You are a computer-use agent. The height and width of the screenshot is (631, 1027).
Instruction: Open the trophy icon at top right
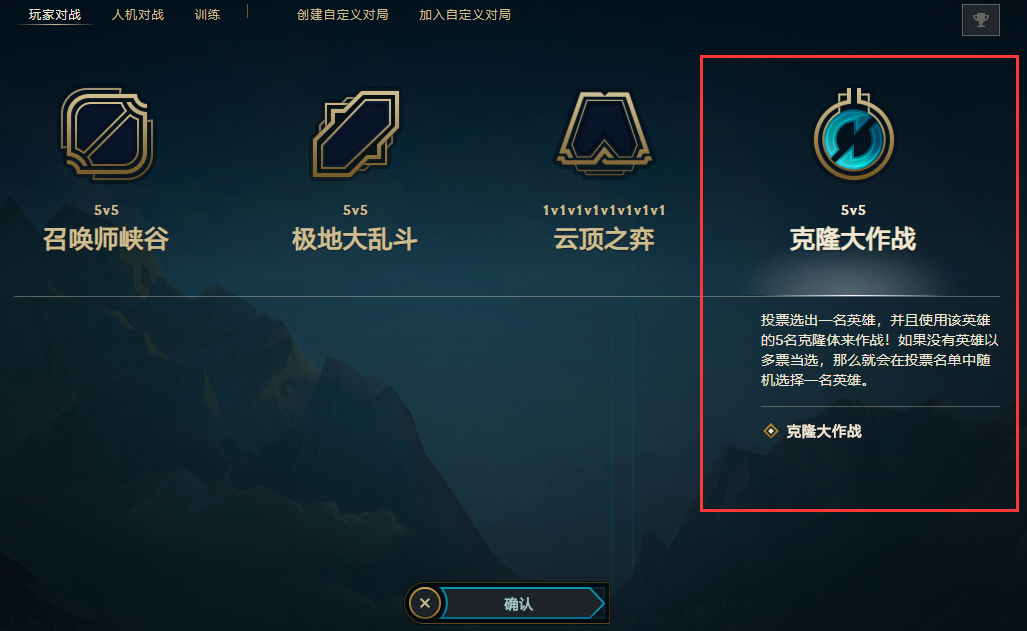[980, 20]
